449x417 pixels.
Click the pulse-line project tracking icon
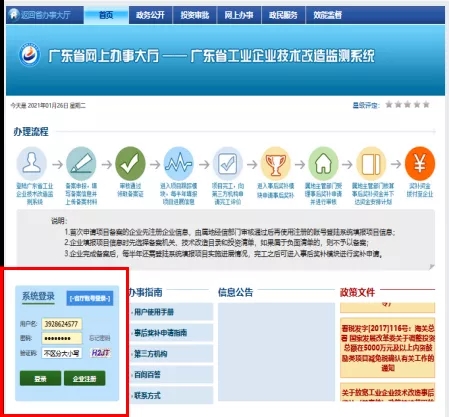click(x=179, y=164)
